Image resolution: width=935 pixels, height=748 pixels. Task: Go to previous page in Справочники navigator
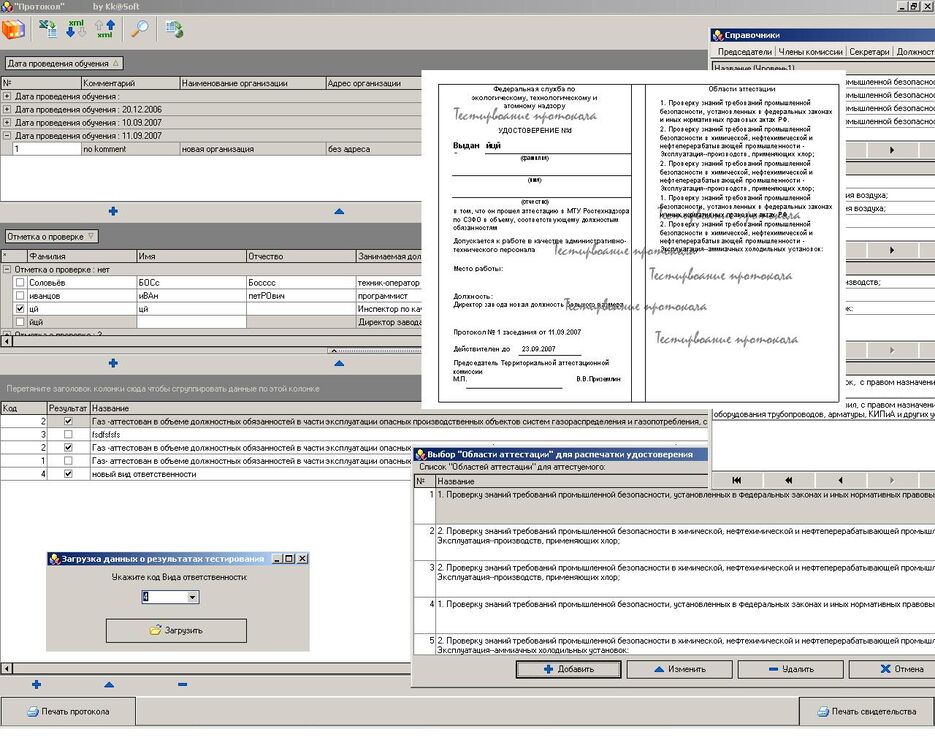pyautogui.click(x=788, y=480)
